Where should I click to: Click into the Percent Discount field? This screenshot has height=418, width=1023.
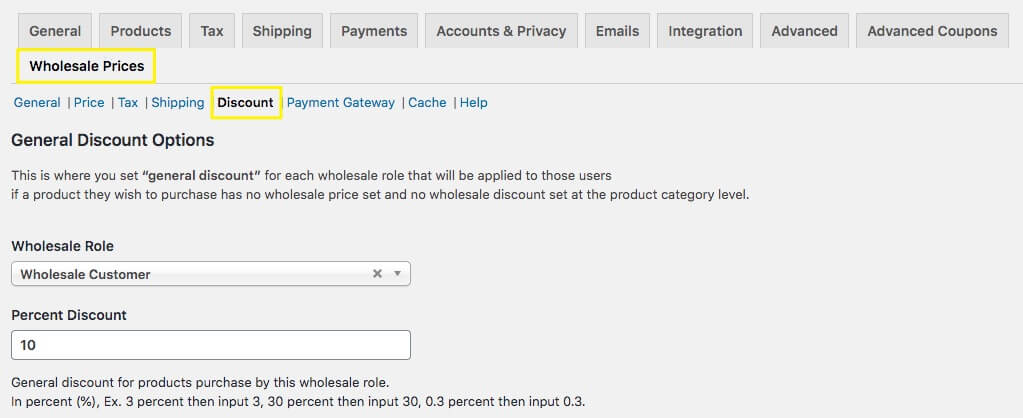(211, 345)
